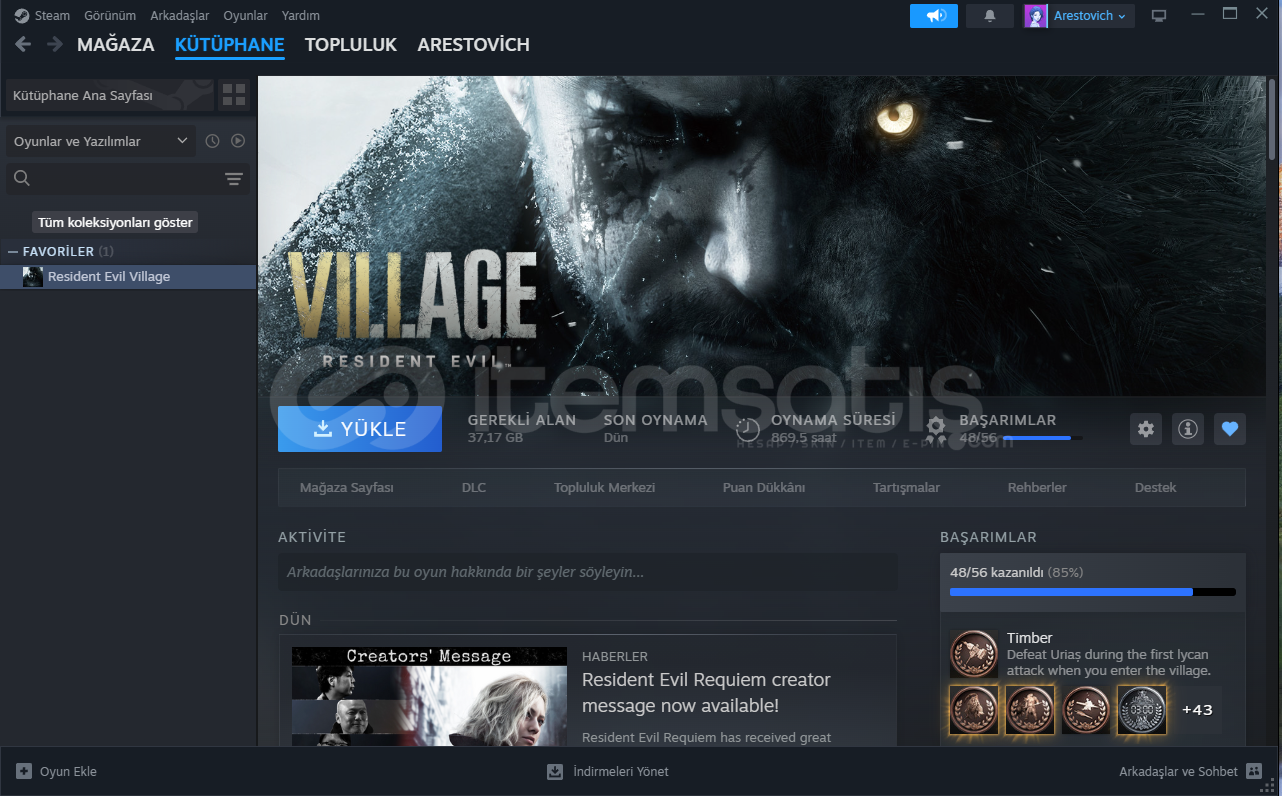Show game info icon
Screen dimensions: 1282x796
1188,429
